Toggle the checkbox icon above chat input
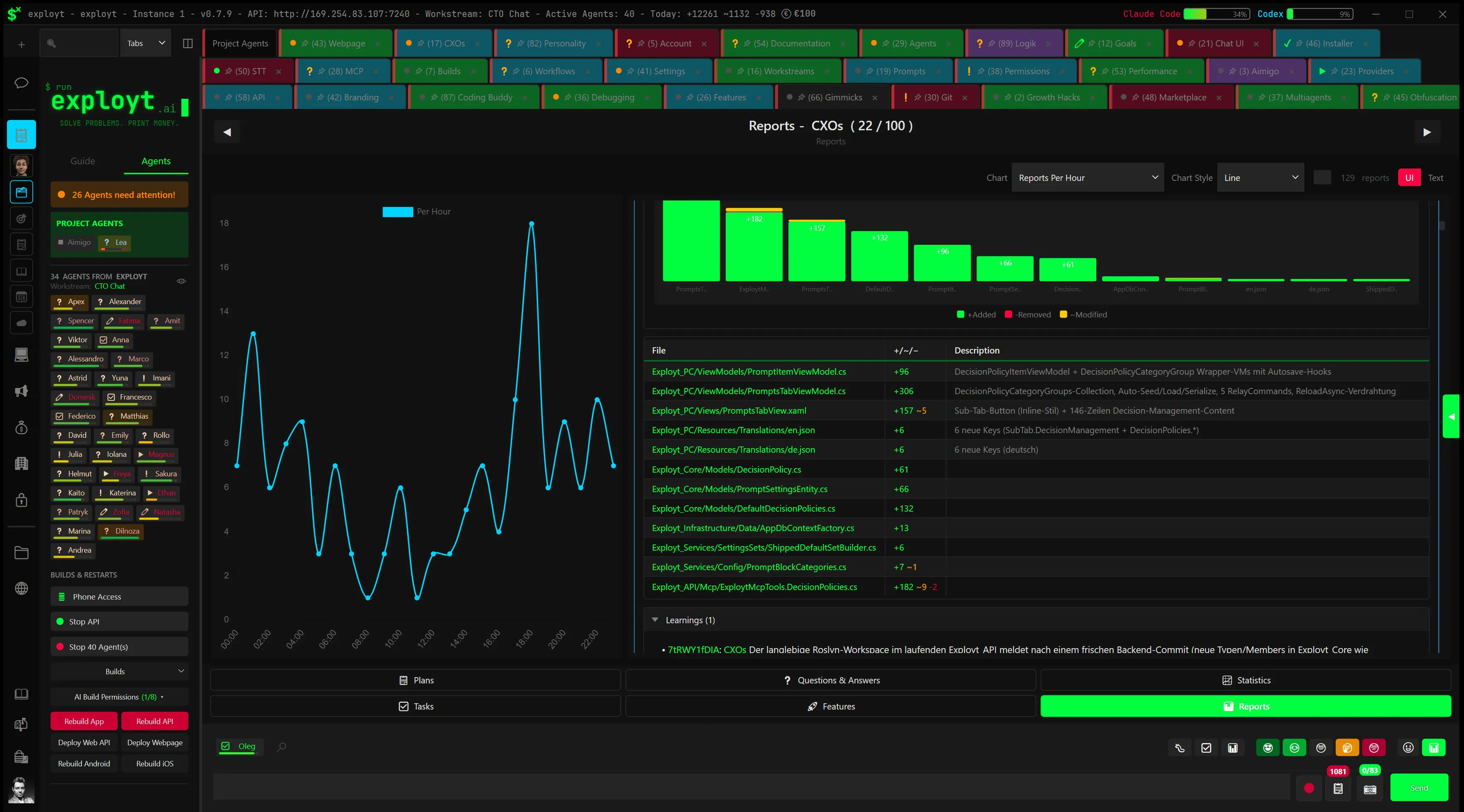 [1206, 748]
